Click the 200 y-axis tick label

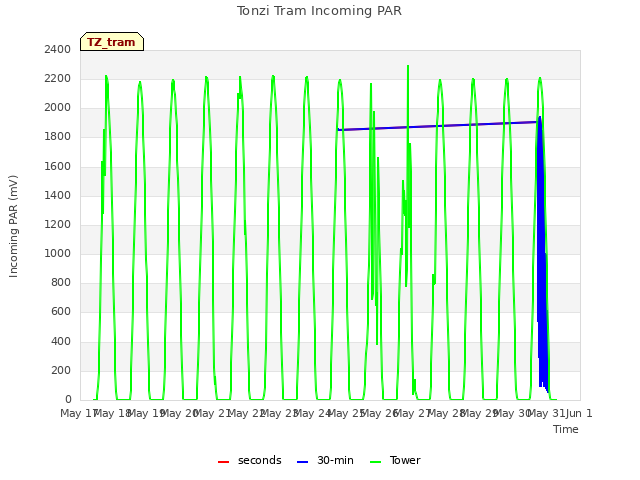(x=61, y=370)
